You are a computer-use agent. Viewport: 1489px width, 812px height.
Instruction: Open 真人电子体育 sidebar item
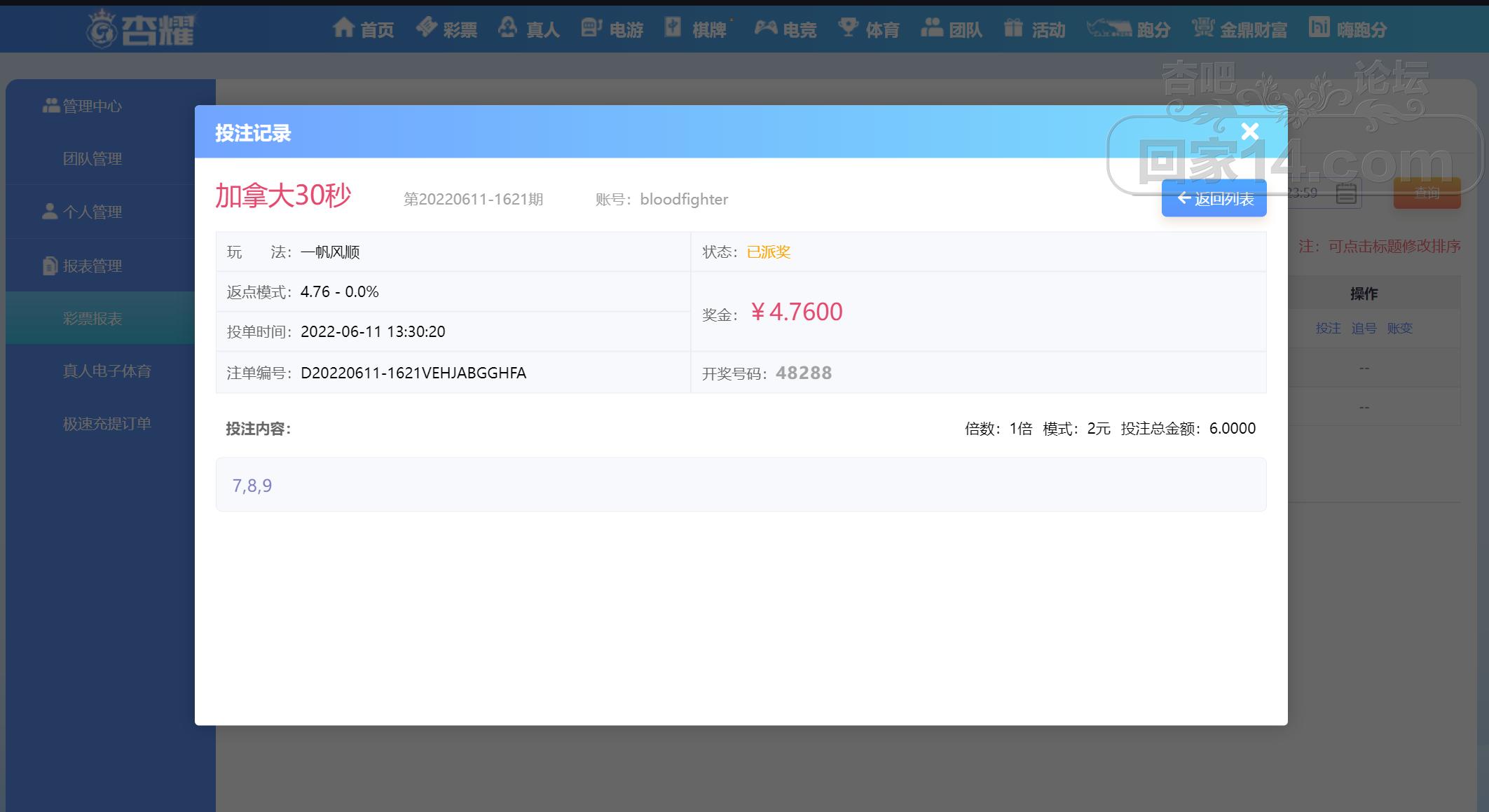coord(107,371)
